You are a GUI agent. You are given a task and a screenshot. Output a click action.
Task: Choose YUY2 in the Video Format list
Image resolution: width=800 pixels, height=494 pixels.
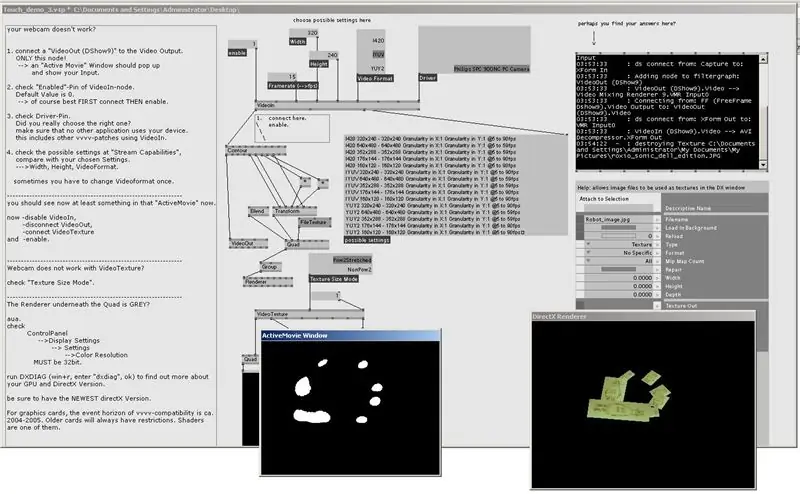pyautogui.click(x=378, y=68)
